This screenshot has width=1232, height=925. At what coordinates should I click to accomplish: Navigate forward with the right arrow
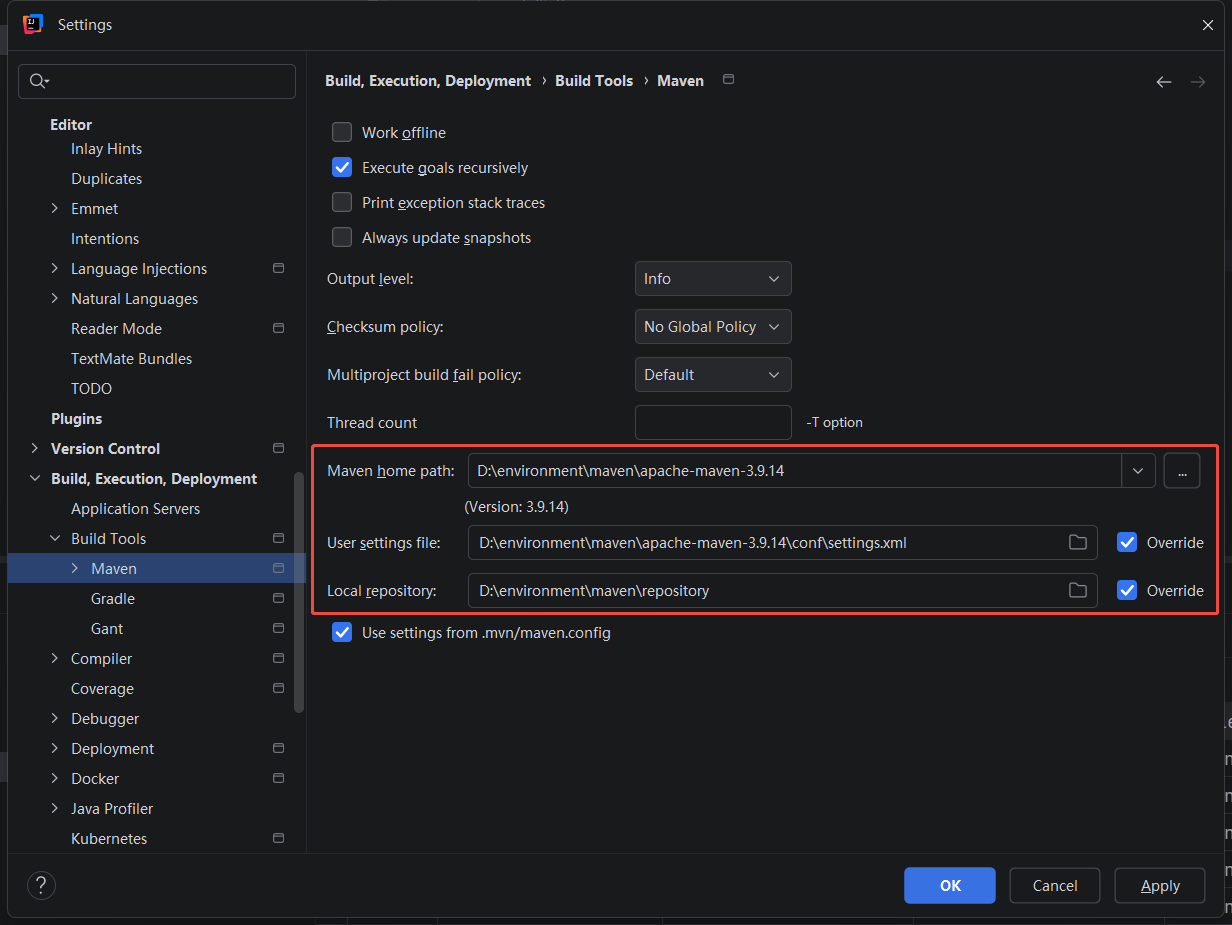coord(1198,82)
